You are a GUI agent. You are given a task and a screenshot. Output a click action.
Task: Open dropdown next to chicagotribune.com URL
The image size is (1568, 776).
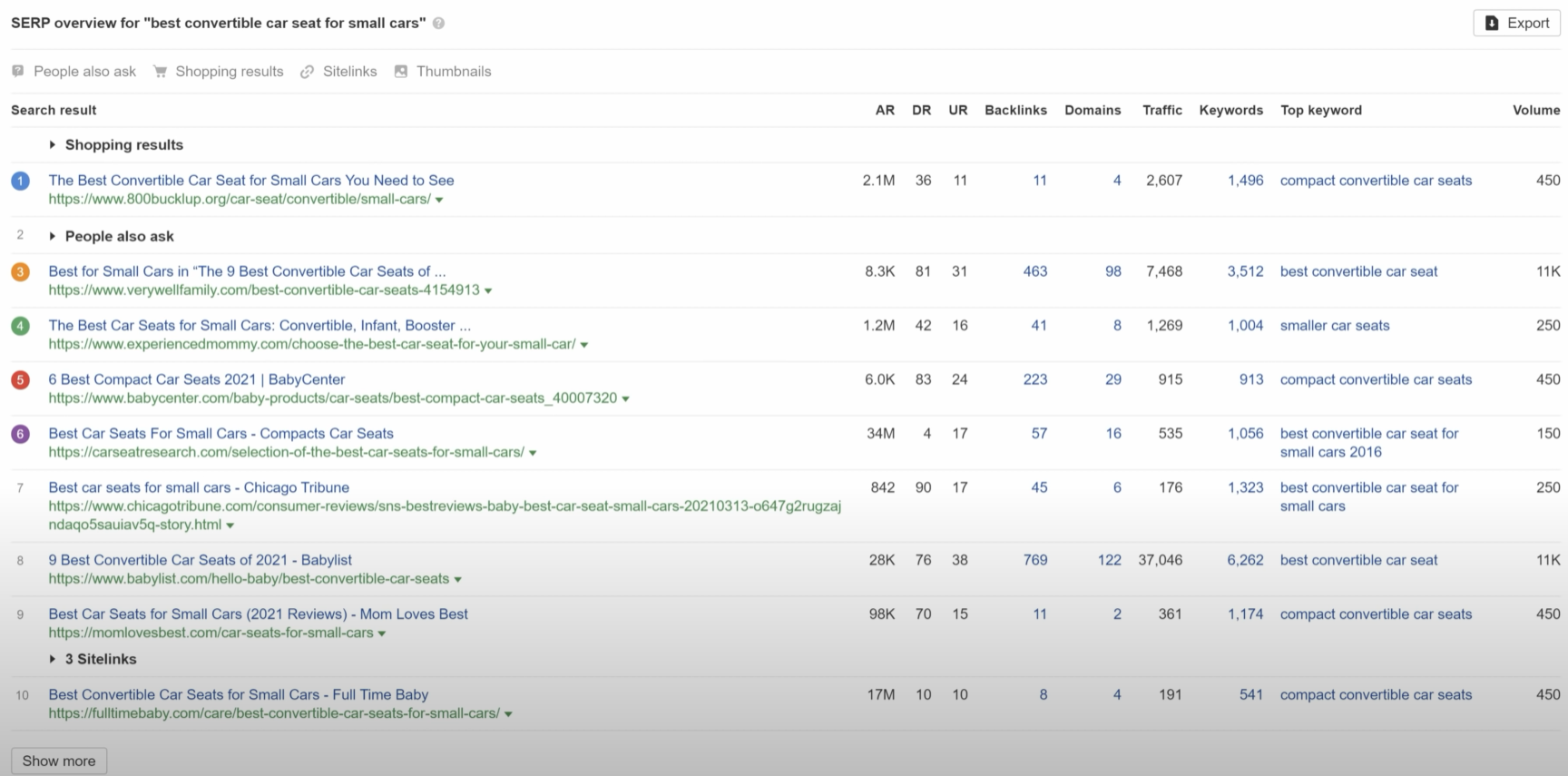click(230, 526)
